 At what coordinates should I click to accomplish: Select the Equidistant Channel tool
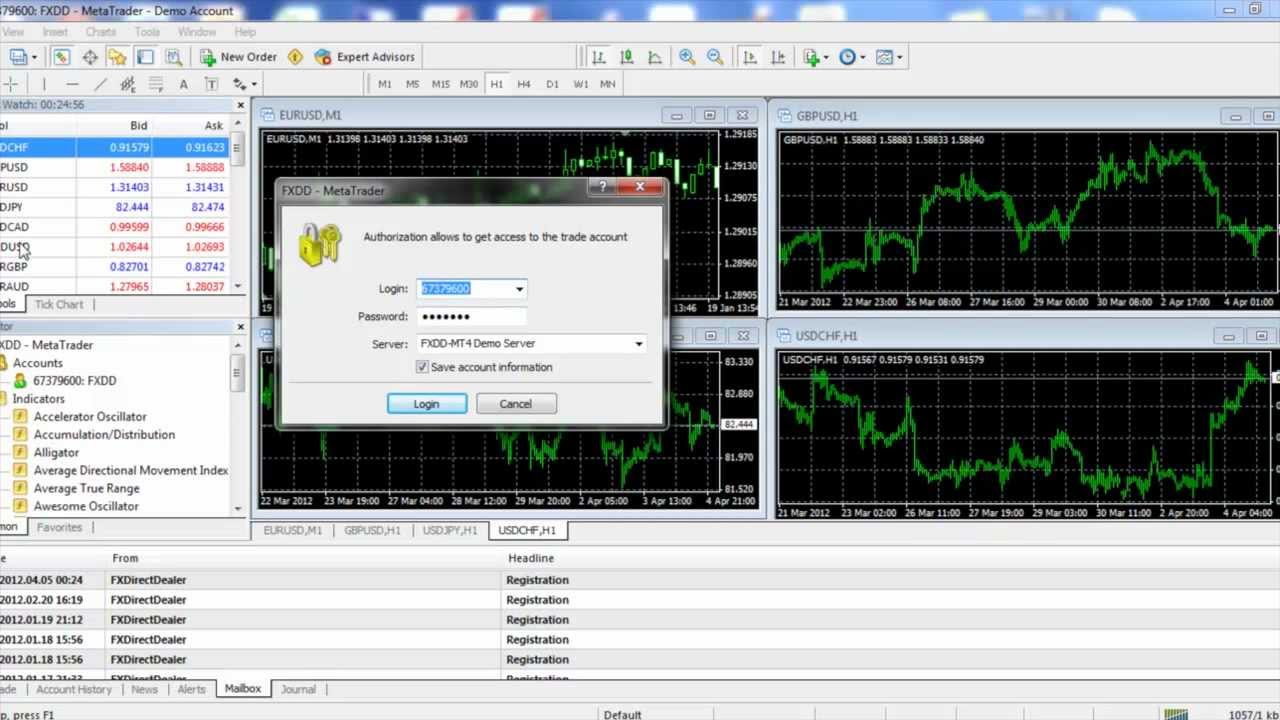point(128,84)
